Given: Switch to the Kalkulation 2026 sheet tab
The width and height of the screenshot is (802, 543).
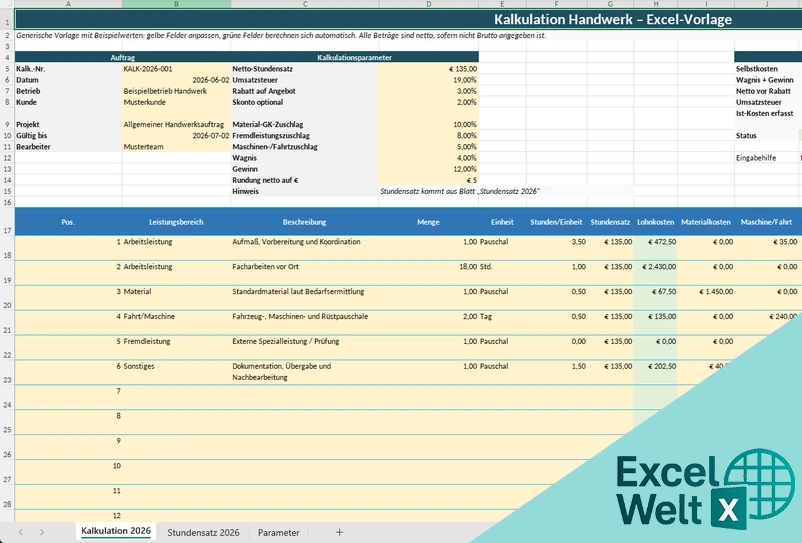Looking at the screenshot, I should tap(116, 531).
